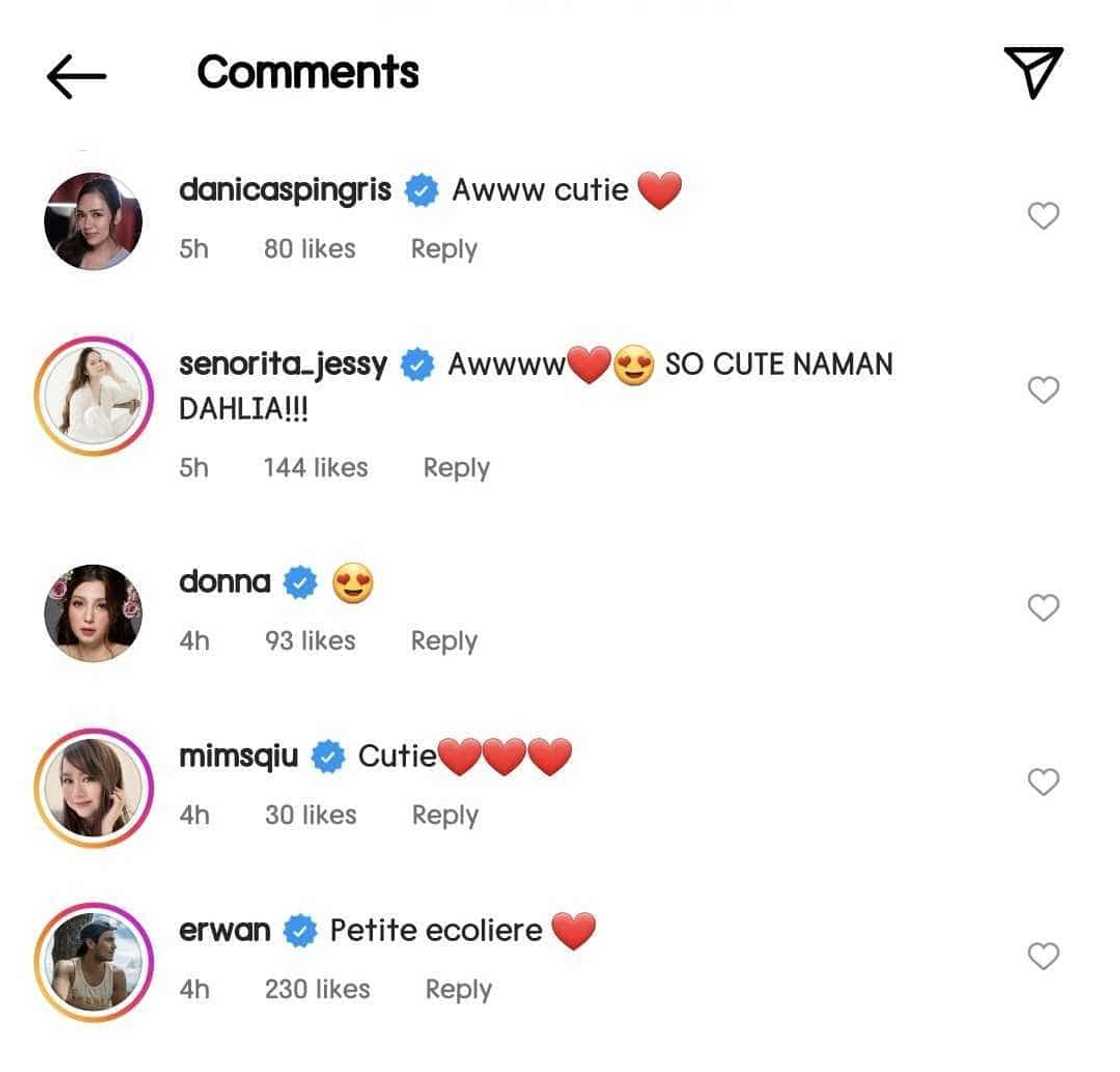View erwan's story avatar
The image size is (1120, 1072).
point(93,961)
